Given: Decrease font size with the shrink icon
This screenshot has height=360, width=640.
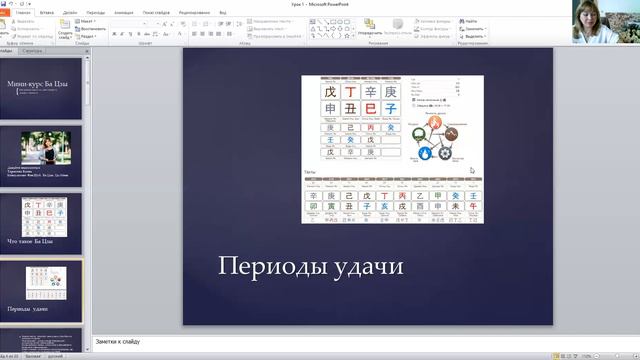Looking at the screenshot, I should pyautogui.click(x=172, y=24).
